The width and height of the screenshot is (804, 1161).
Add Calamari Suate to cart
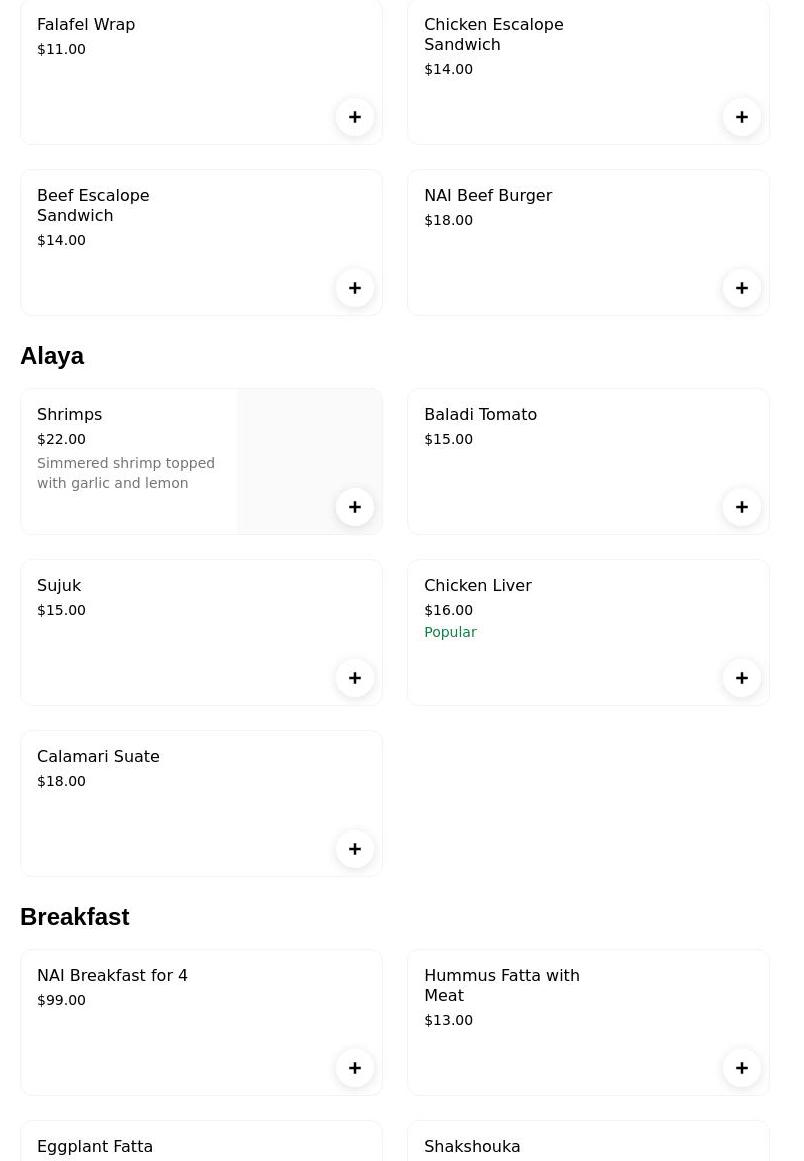tap(355, 849)
